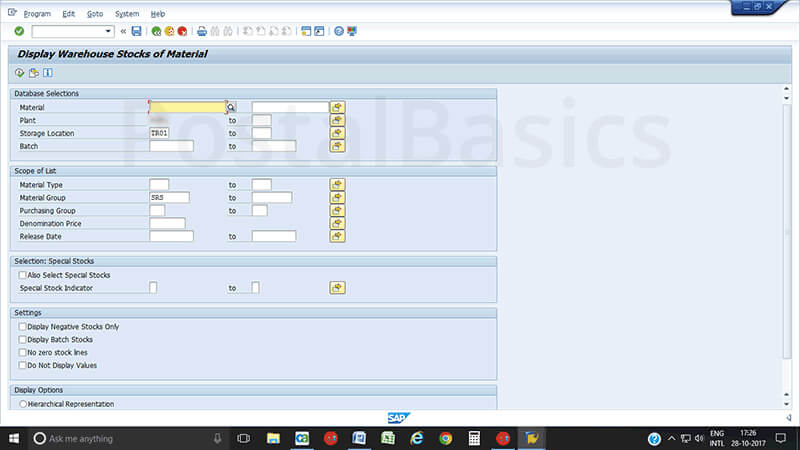Click the red Cancel icon in toolbar
This screenshot has height=450, width=800.
point(182,31)
